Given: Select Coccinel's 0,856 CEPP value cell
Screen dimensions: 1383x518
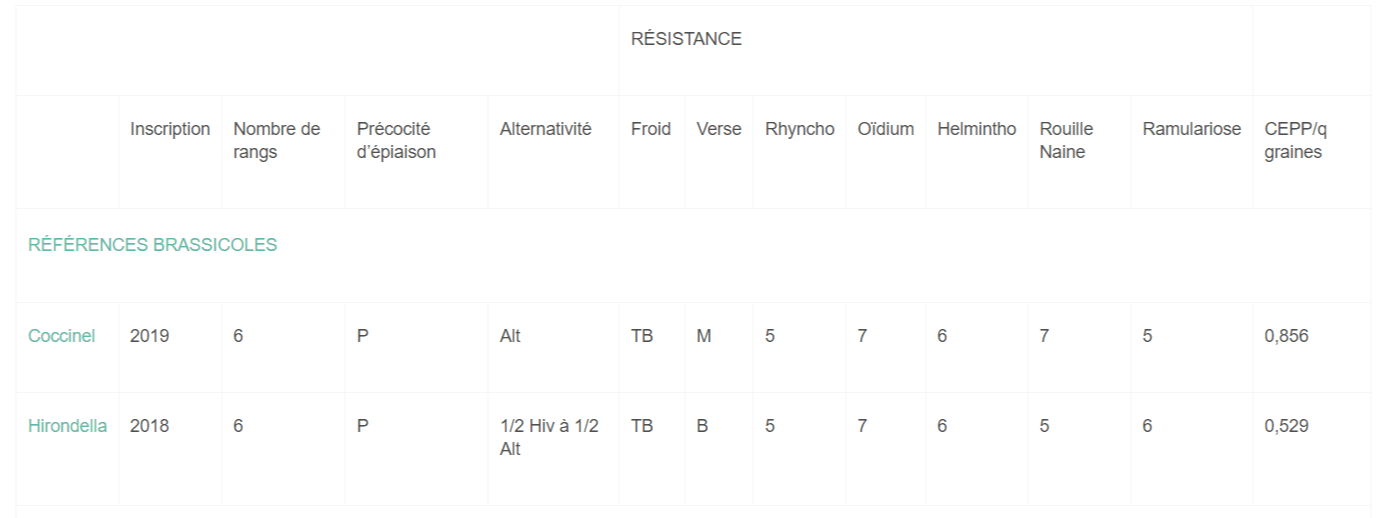Looking at the screenshot, I should pos(1286,336).
